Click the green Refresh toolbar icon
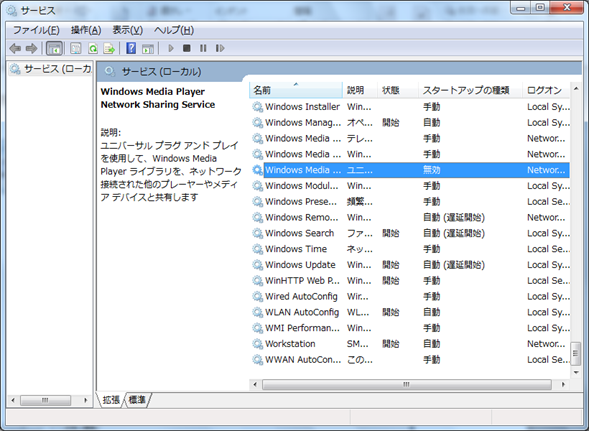The height and width of the screenshot is (431, 589). pyautogui.click(x=92, y=48)
